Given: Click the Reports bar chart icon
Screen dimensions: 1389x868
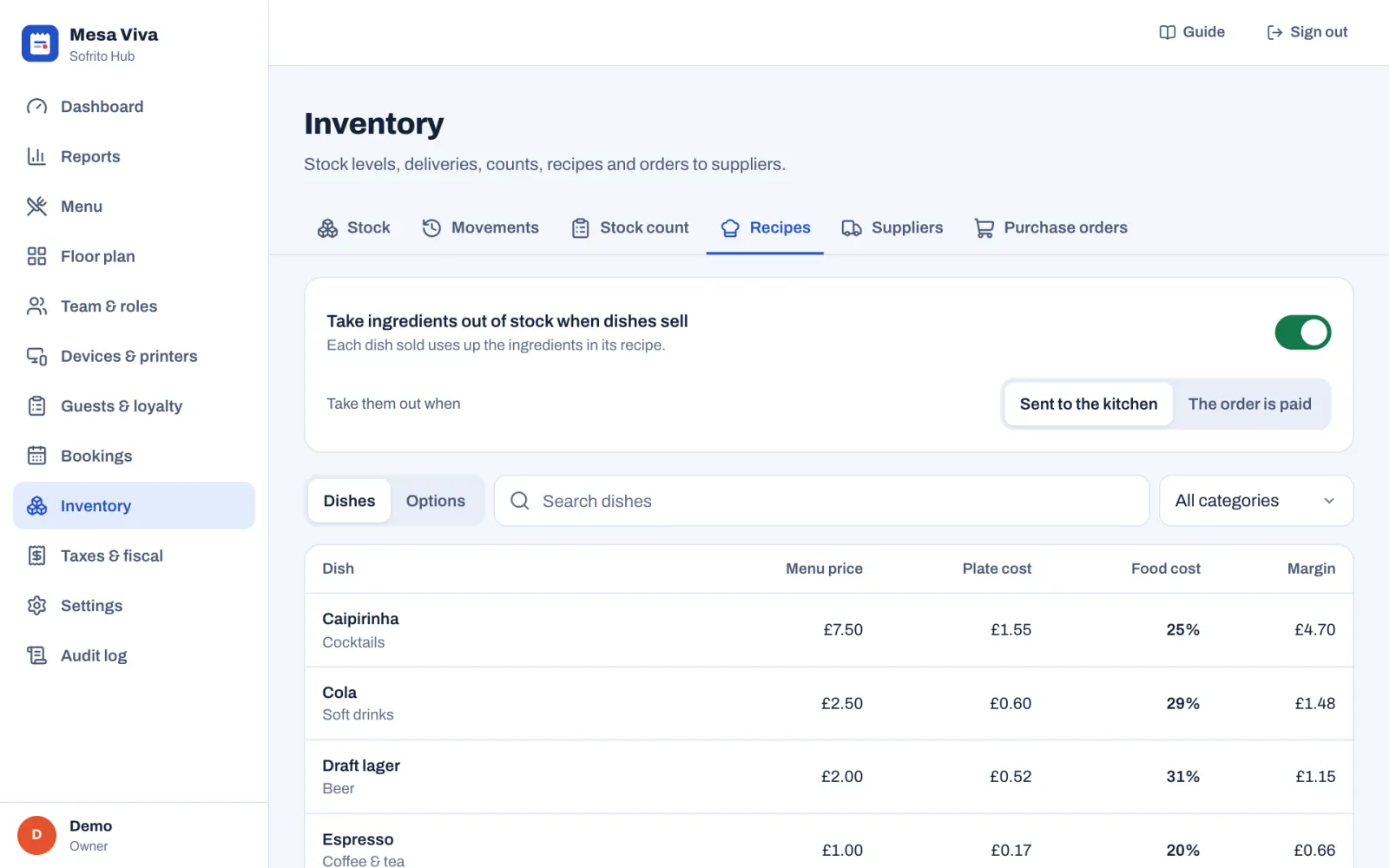Looking at the screenshot, I should click(36, 156).
